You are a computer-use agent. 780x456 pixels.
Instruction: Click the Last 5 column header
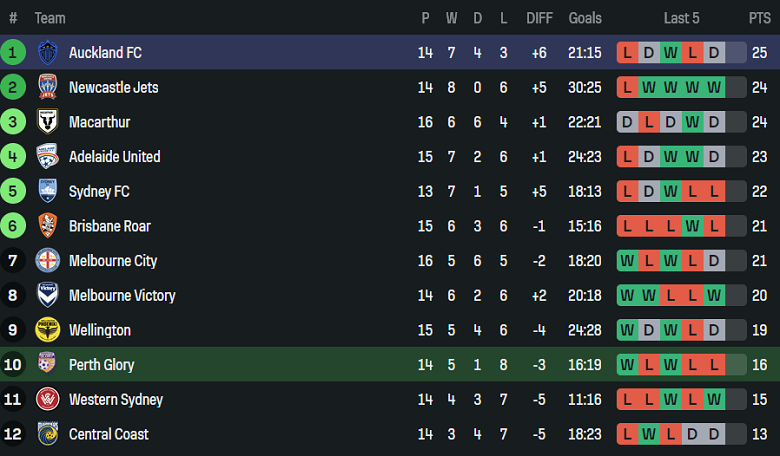pyautogui.click(x=681, y=18)
